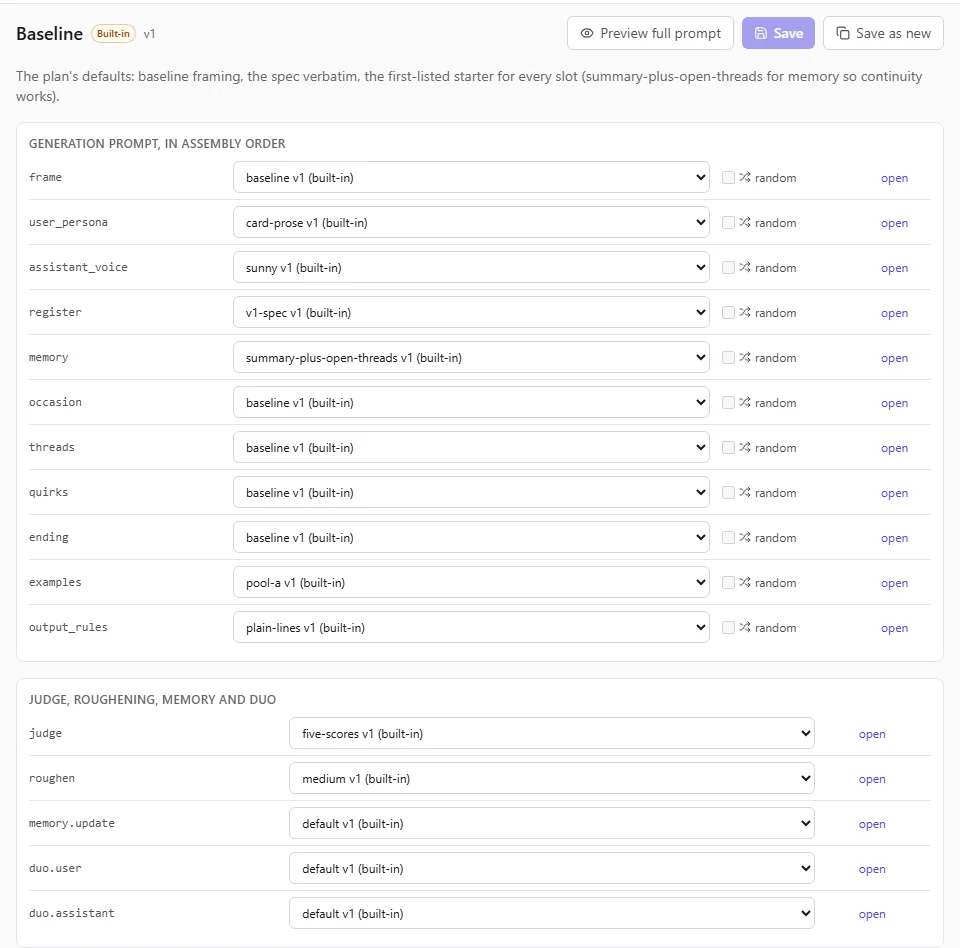Enable random checkbox for ending

pos(728,538)
